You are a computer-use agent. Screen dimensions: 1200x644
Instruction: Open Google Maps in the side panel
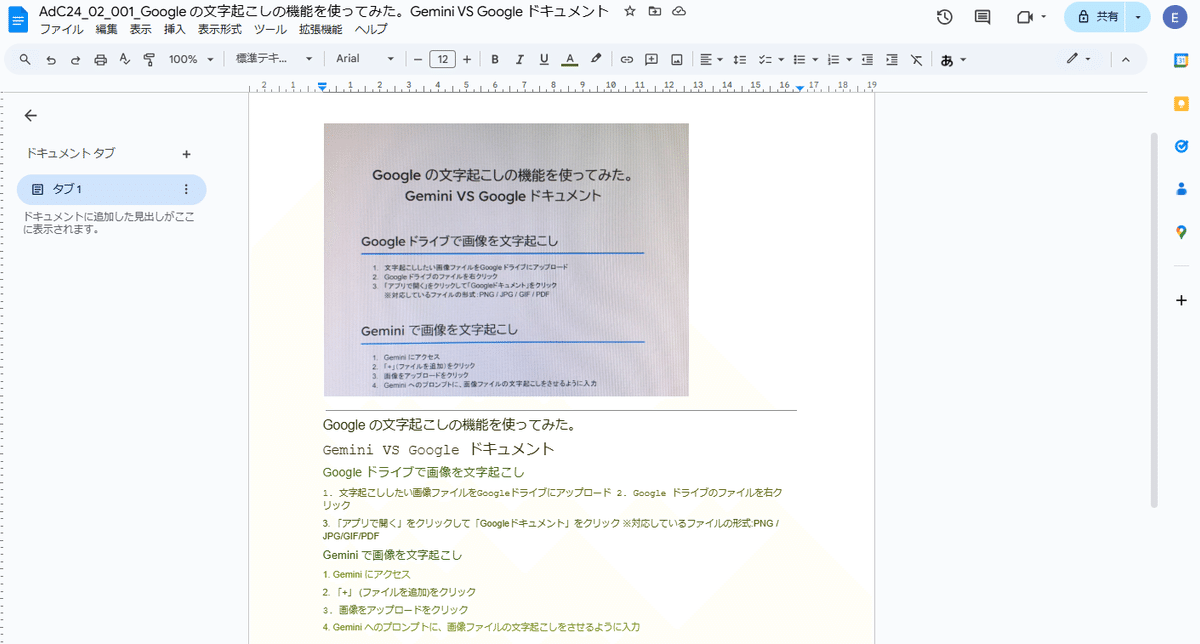click(x=1181, y=232)
